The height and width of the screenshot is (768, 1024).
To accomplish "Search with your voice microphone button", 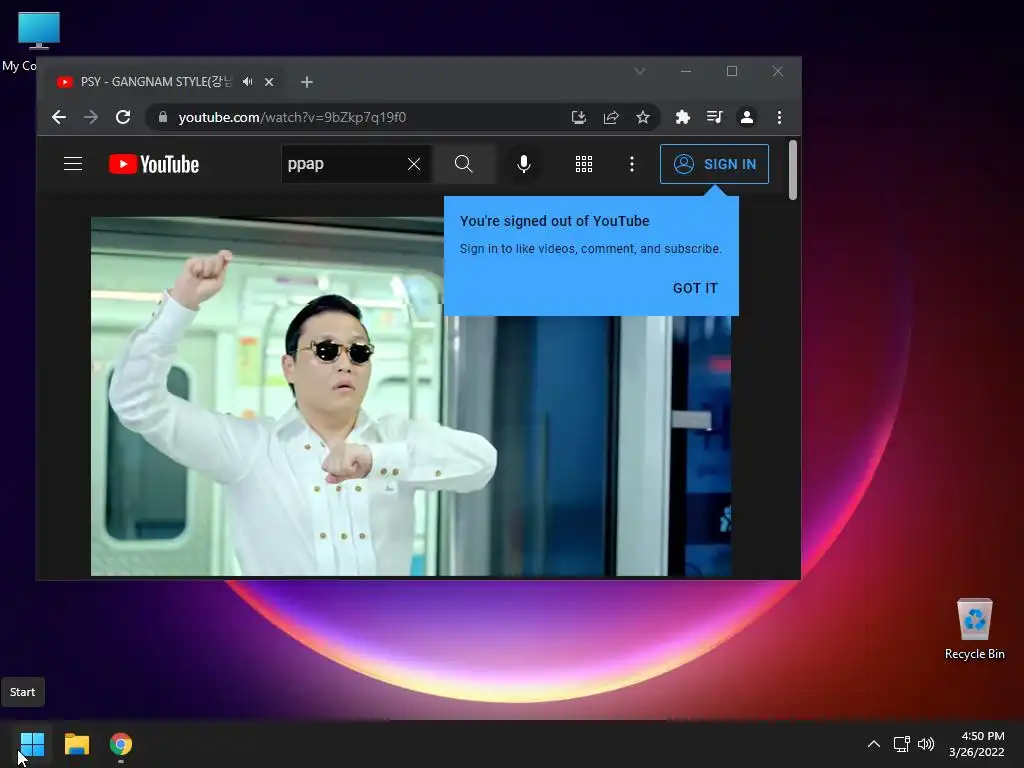I will point(524,164).
